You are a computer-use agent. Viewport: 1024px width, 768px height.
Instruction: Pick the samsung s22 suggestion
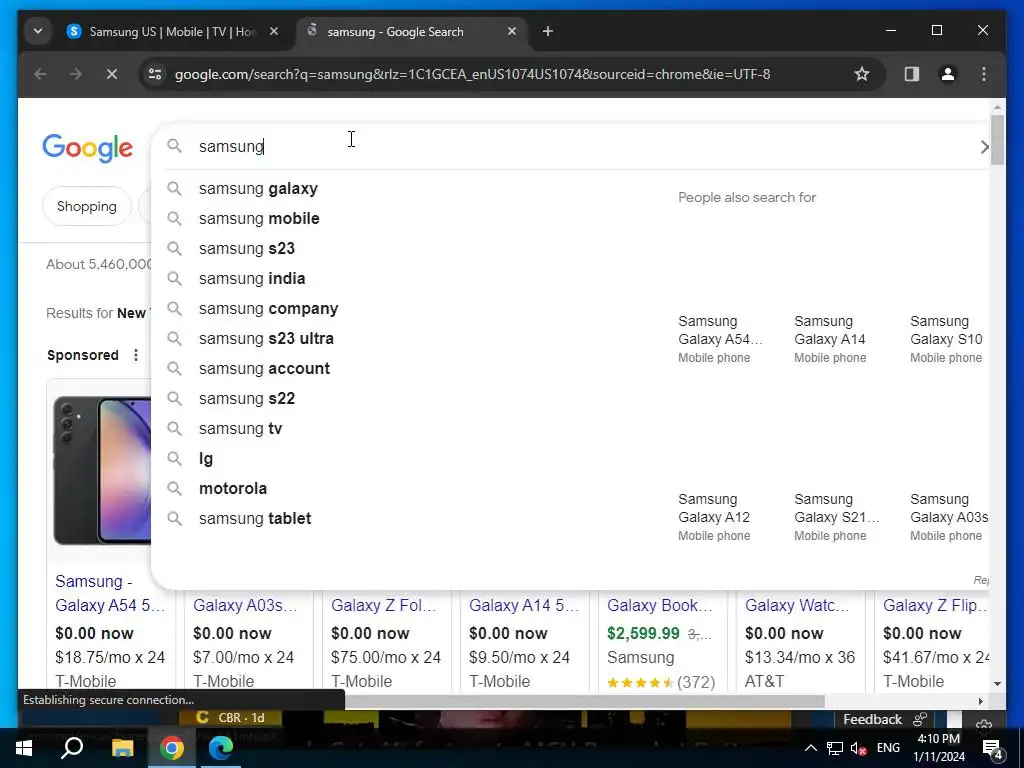coord(246,399)
